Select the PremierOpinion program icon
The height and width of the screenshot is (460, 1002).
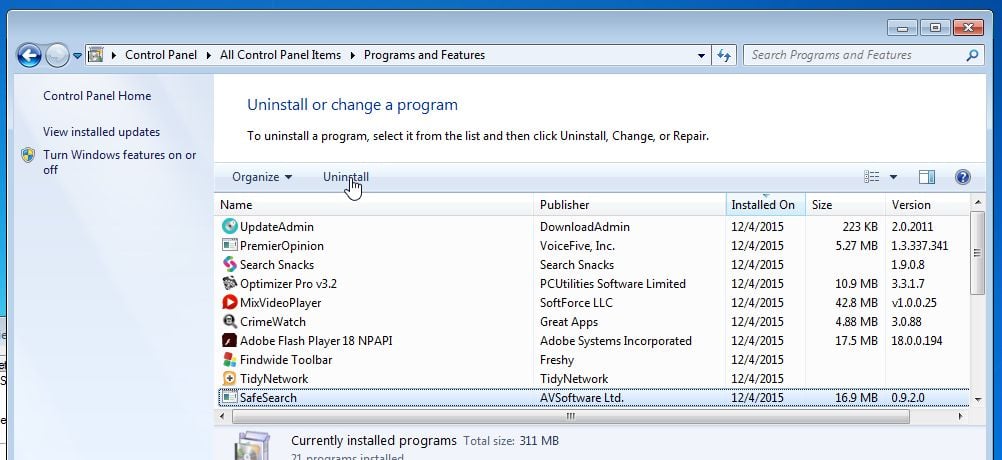(229, 245)
